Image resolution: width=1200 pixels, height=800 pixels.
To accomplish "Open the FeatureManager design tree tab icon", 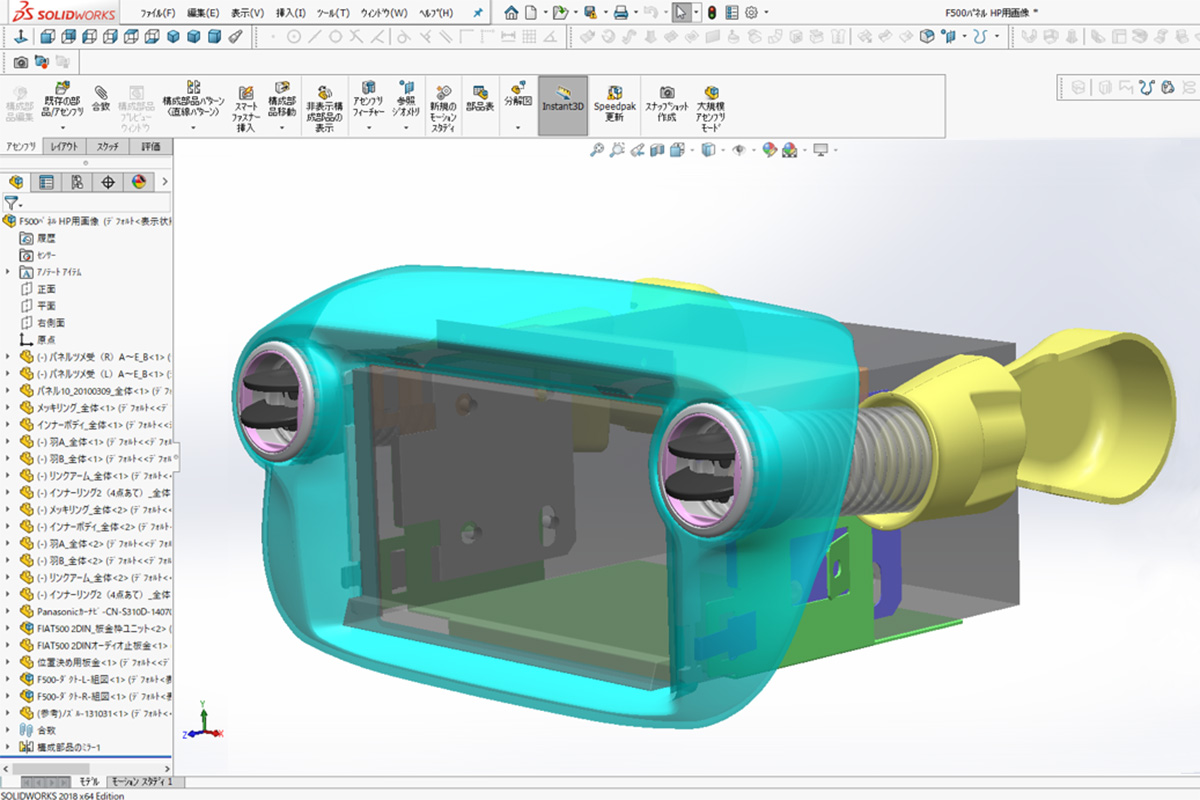I will [x=16, y=182].
